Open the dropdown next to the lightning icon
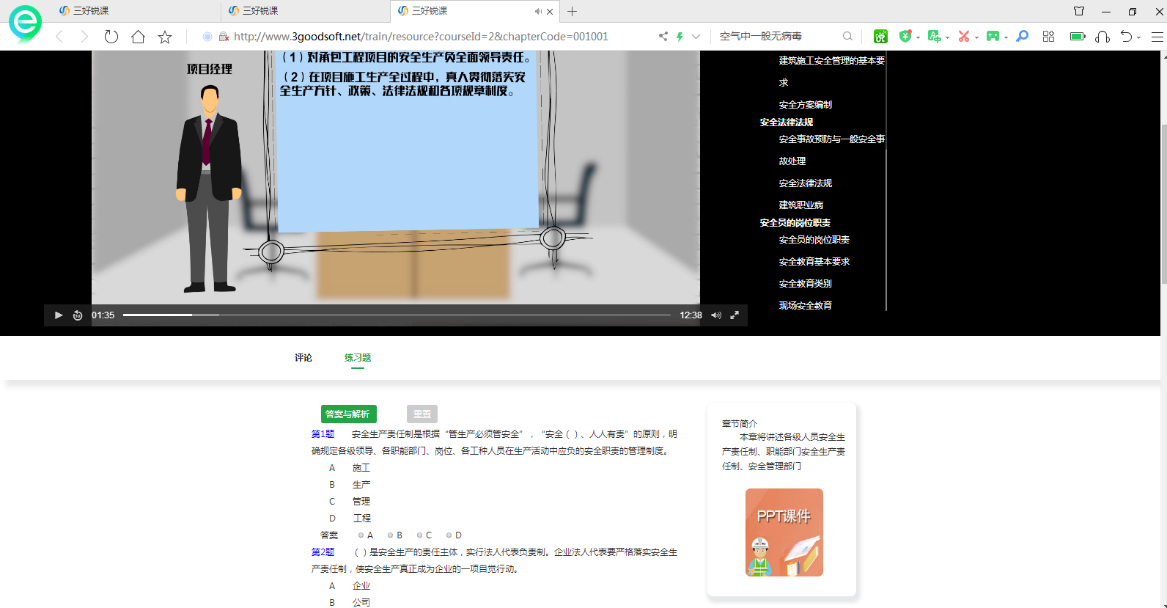The height and width of the screenshot is (608, 1167). click(x=694, y=34)
